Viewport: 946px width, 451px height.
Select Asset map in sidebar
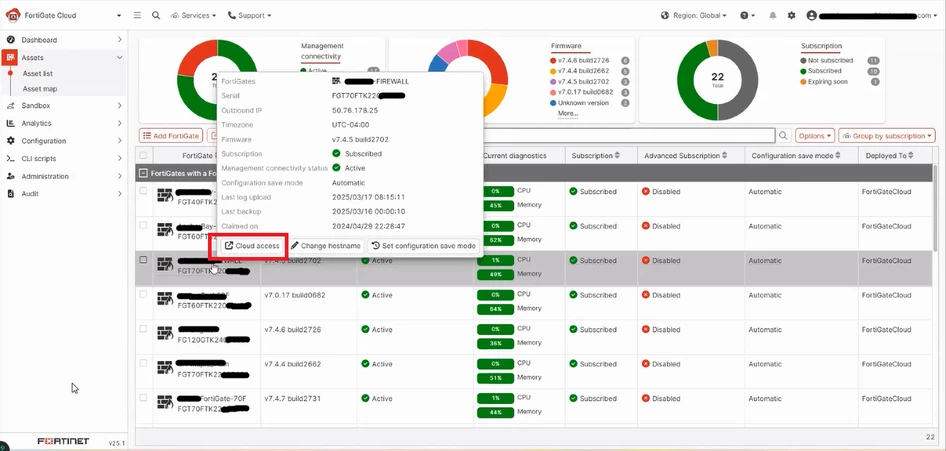pyautogui.click(x=40, y=89)
